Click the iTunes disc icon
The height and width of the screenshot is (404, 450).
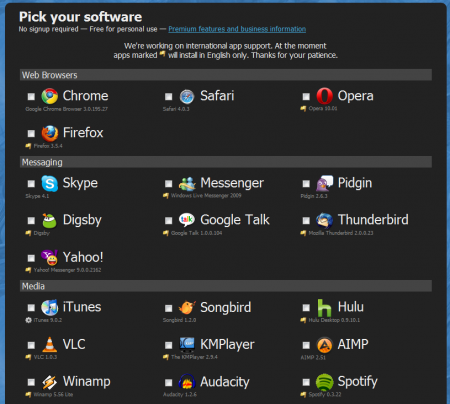(x=49, y=307)
